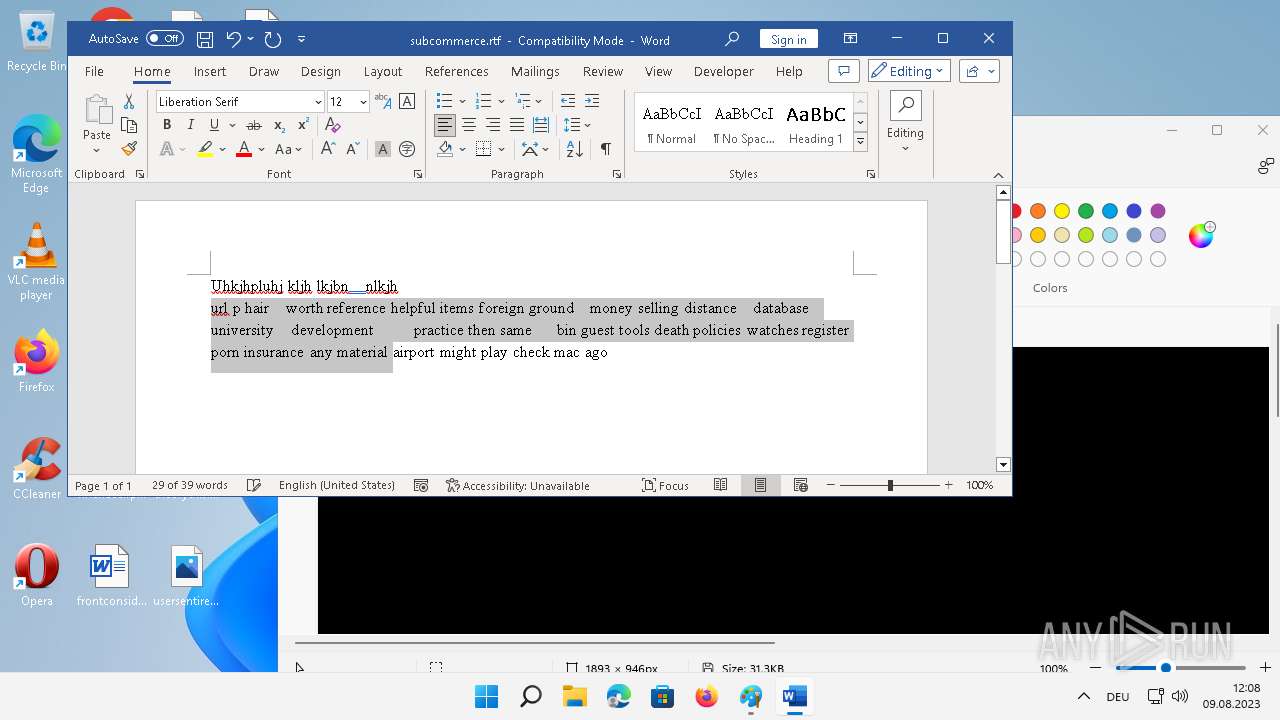Open the font size dropdown
The image size is (1280, 720).
coord(363,102)
